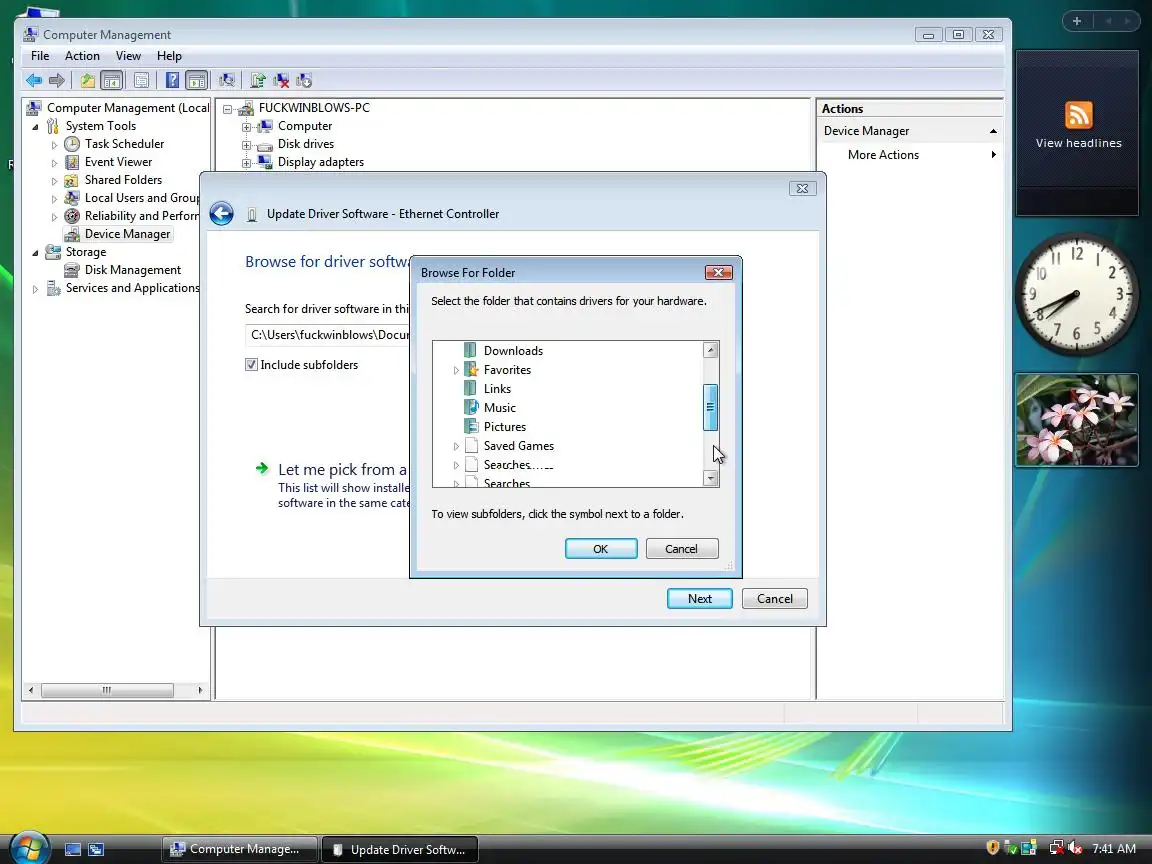Image resolution: width=1152 pixels, height=864 pixels.
Task: Click the scroll-down arrow in Browse folder list
Action: click(710, 478)
